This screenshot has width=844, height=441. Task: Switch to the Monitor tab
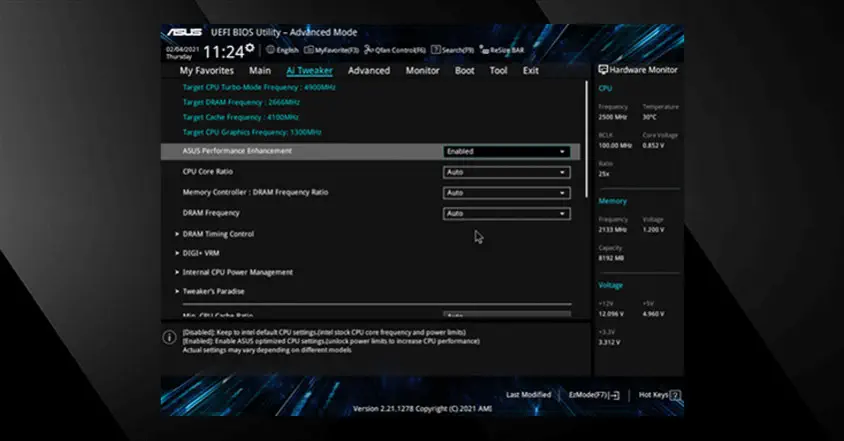422,71
